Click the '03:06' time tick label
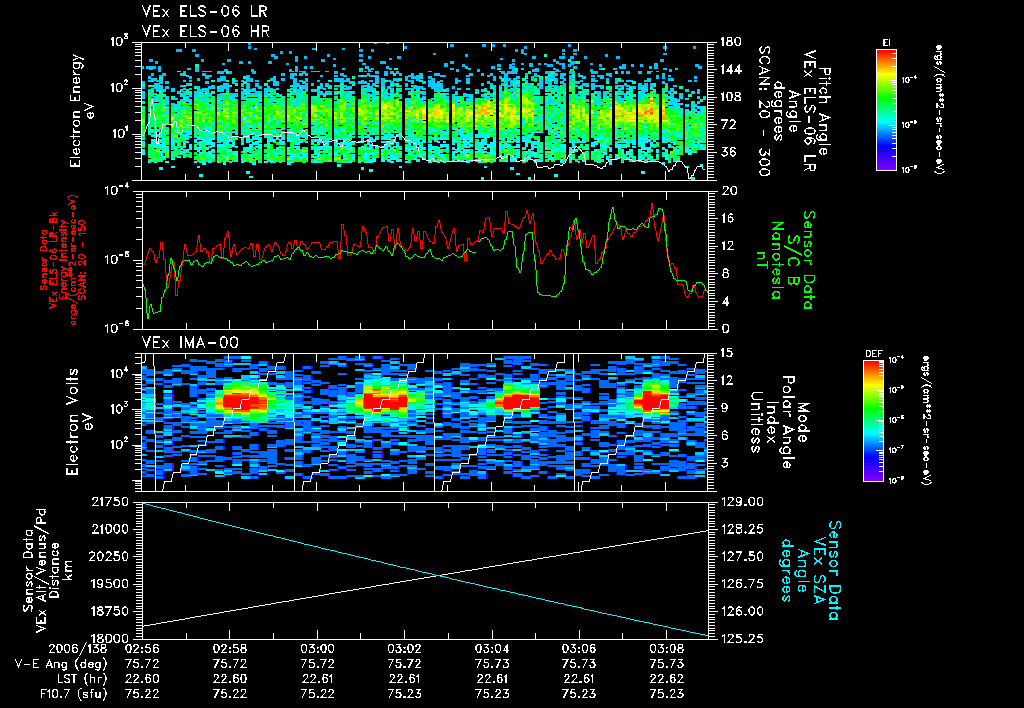 click(x=579, y=650)
